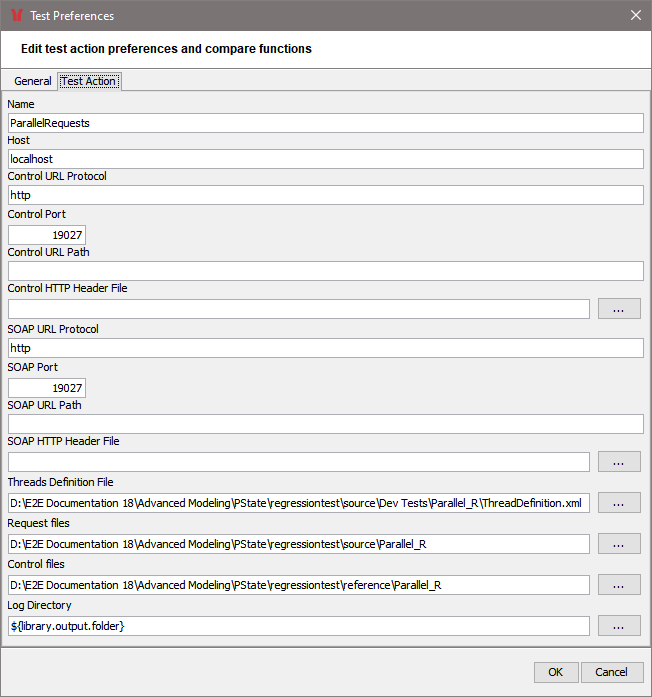
Task: Close the Test Preferences dialog
Action: point(635,15)
